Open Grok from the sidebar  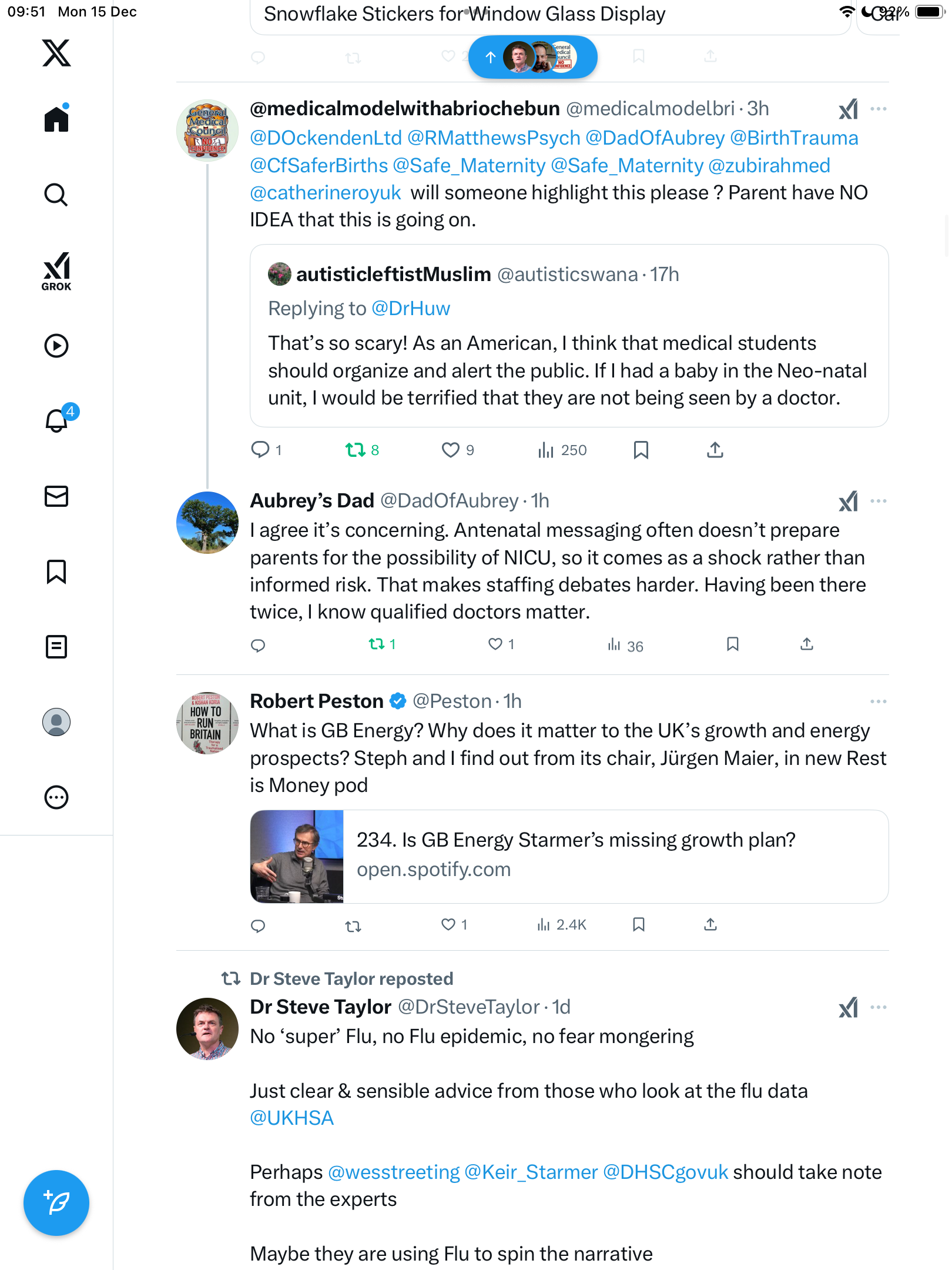pos(56,271)
